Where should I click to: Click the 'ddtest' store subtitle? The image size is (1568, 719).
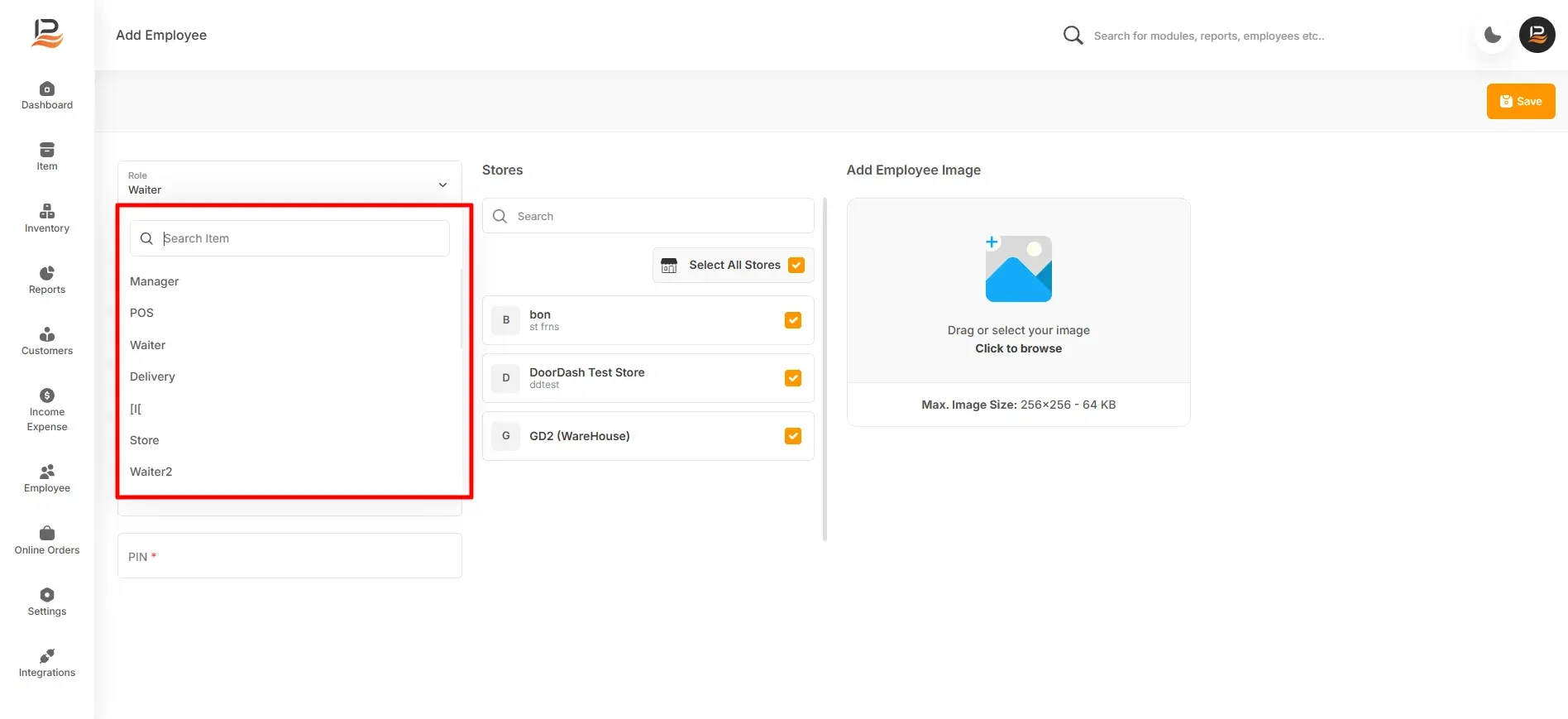click(544, 385)
